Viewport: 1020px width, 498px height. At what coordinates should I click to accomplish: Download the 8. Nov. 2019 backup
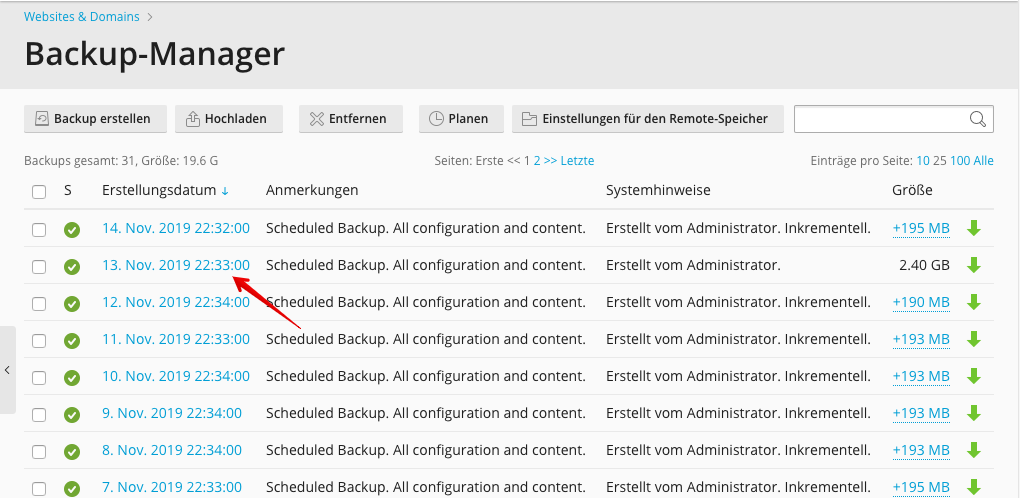click(x=974, y=450)
